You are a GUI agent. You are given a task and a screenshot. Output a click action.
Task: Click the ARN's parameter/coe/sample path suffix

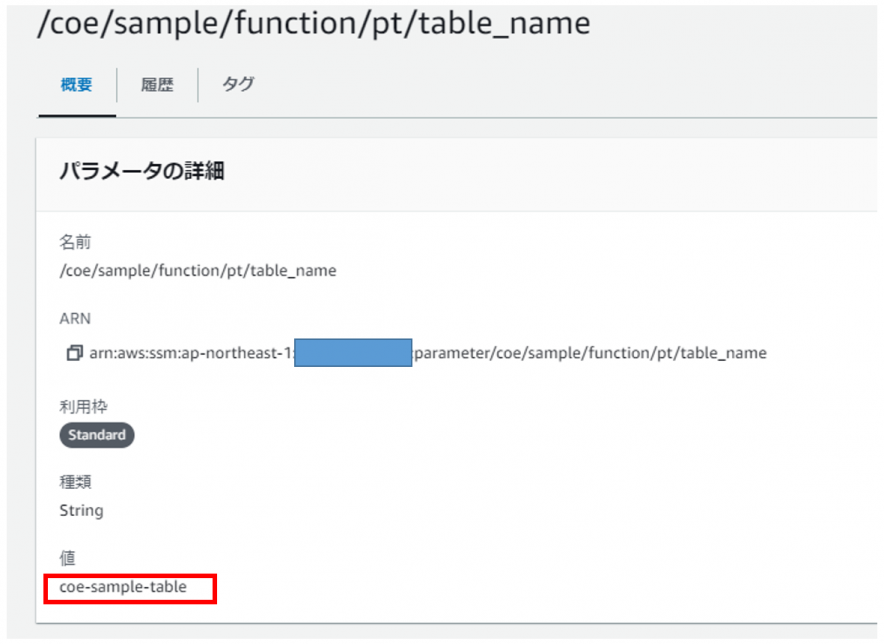click(590, 353)
